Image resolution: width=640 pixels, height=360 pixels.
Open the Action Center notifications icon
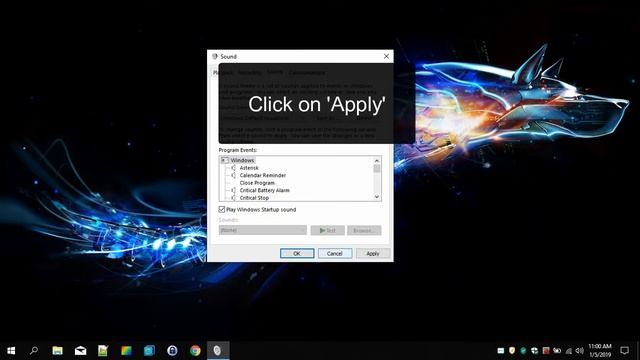coord(624,351)
